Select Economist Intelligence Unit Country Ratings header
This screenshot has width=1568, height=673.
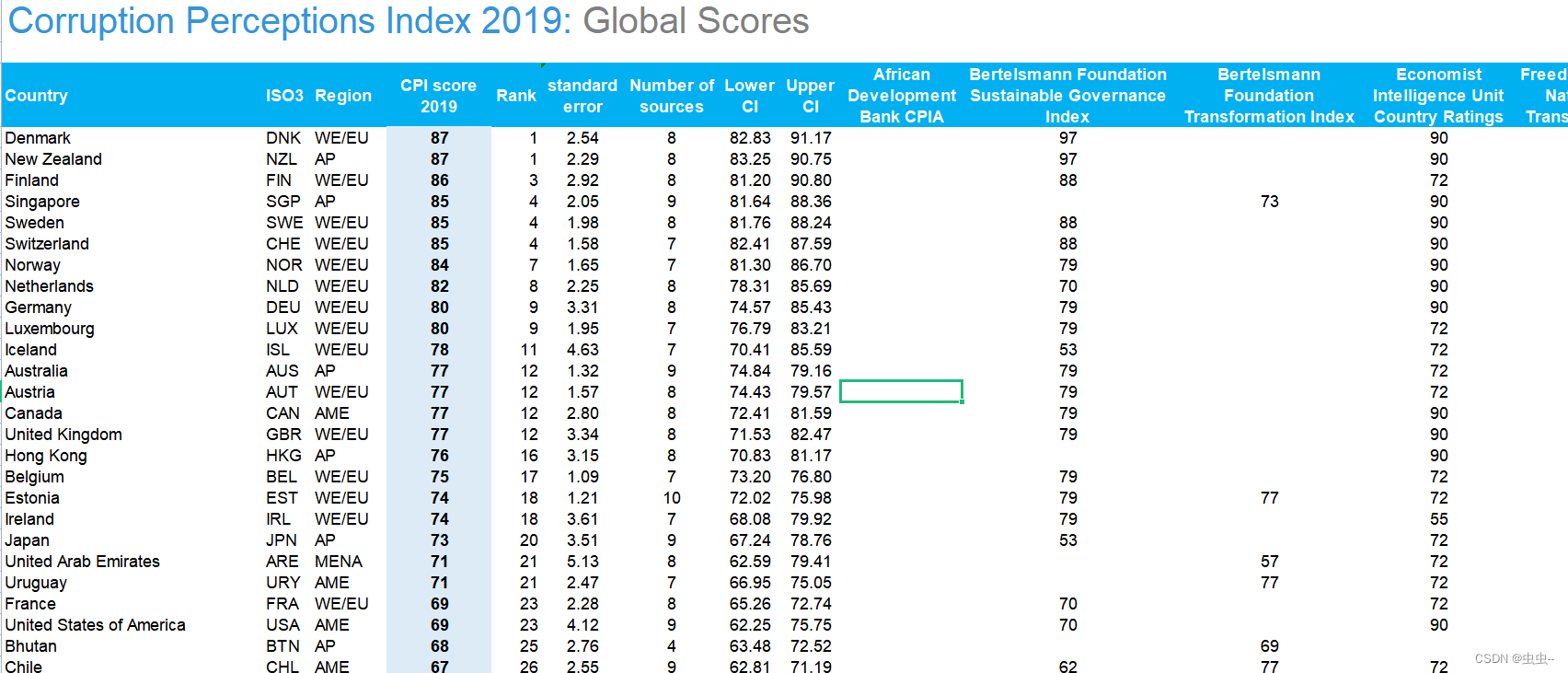(1438, 96)
